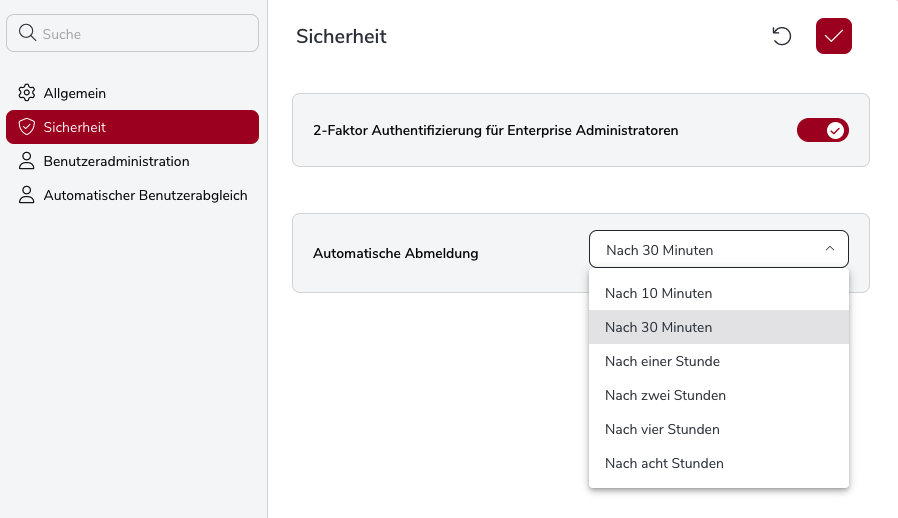Focus the Suche search field
898x518 pixels.
[x=145, y=34]
